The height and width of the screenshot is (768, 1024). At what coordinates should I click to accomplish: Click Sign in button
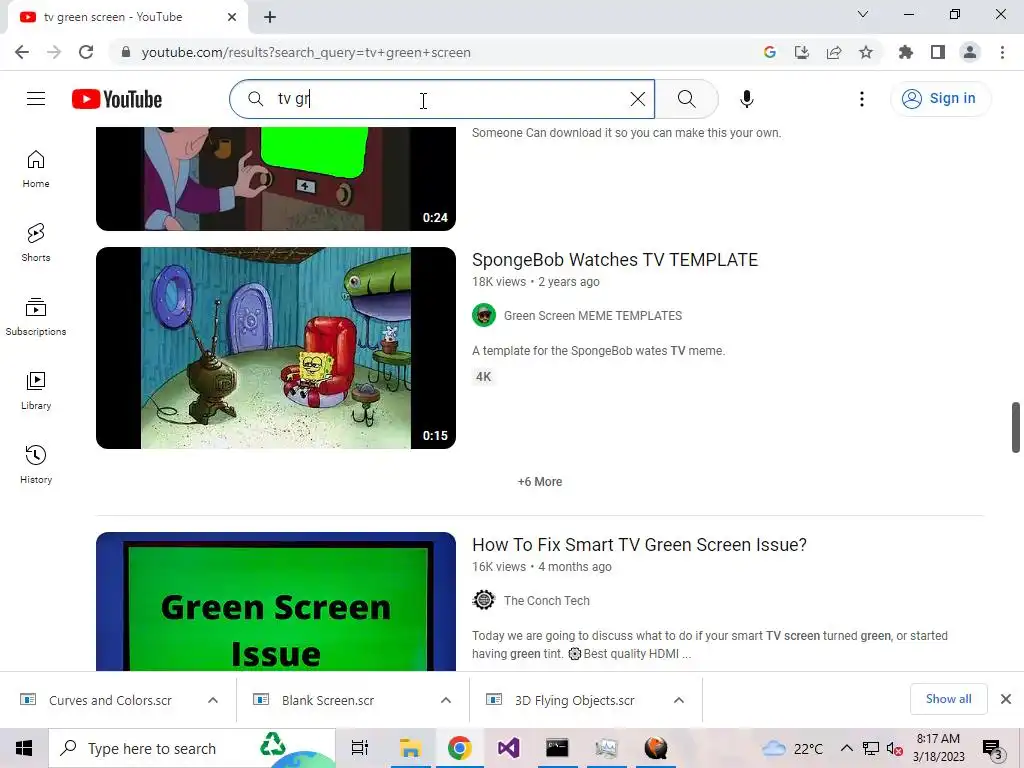[940, 99]
